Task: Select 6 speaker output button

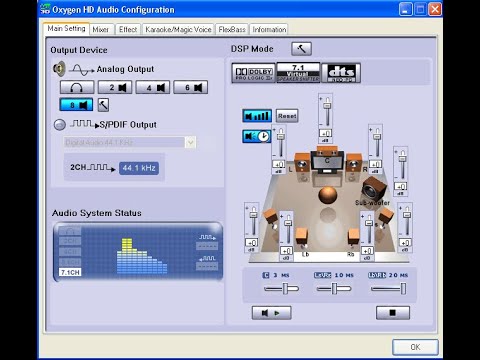Action: click(x=191, y=87)
